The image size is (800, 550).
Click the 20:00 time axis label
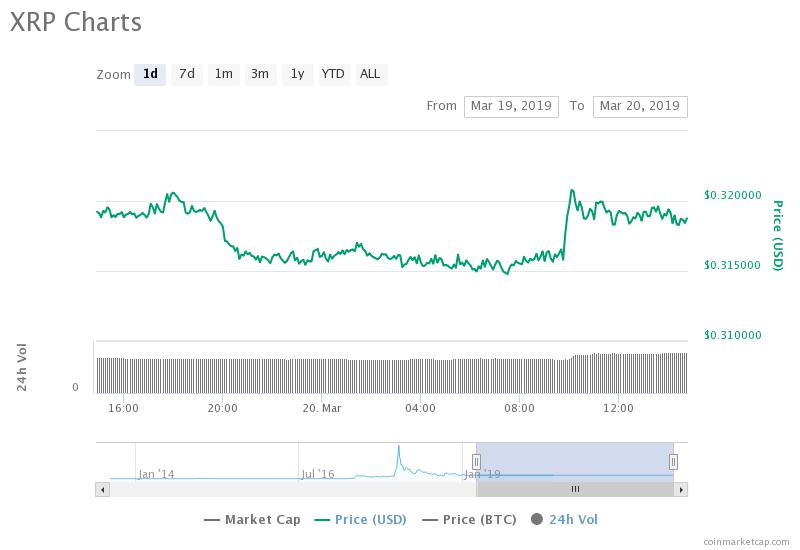click(222, 409)
